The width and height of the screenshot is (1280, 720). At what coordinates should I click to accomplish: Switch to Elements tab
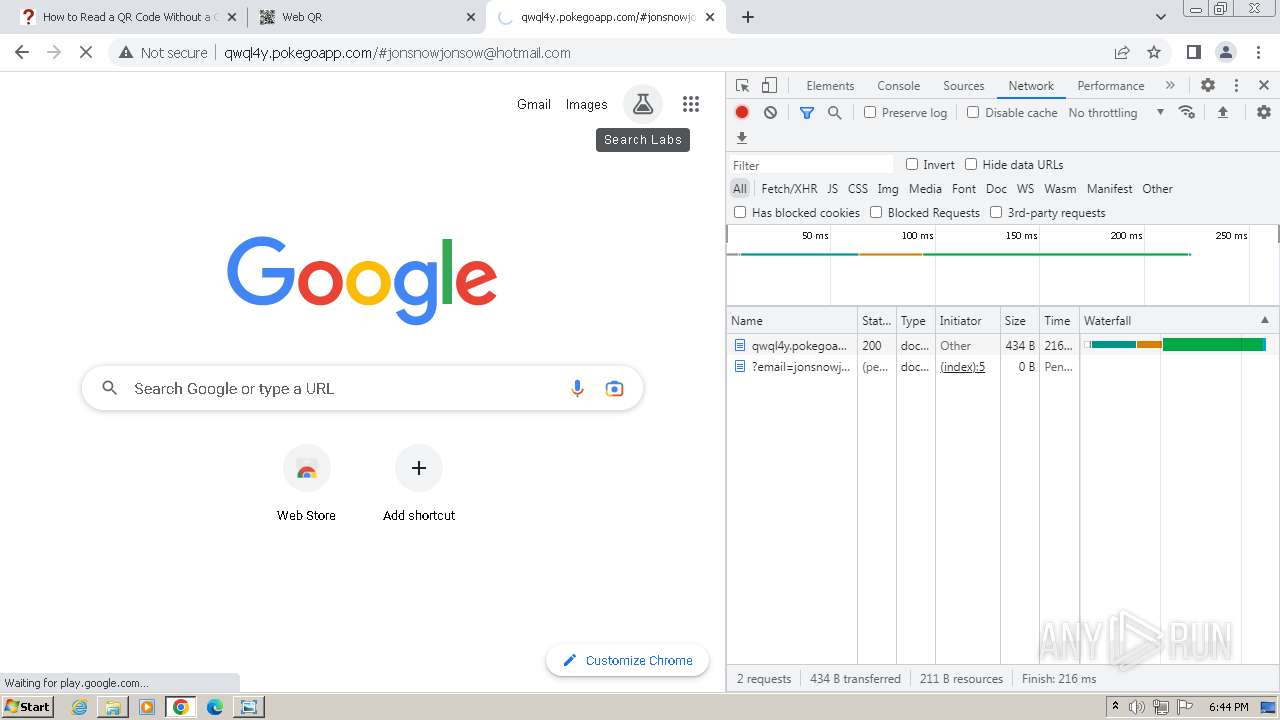point(830,86)
